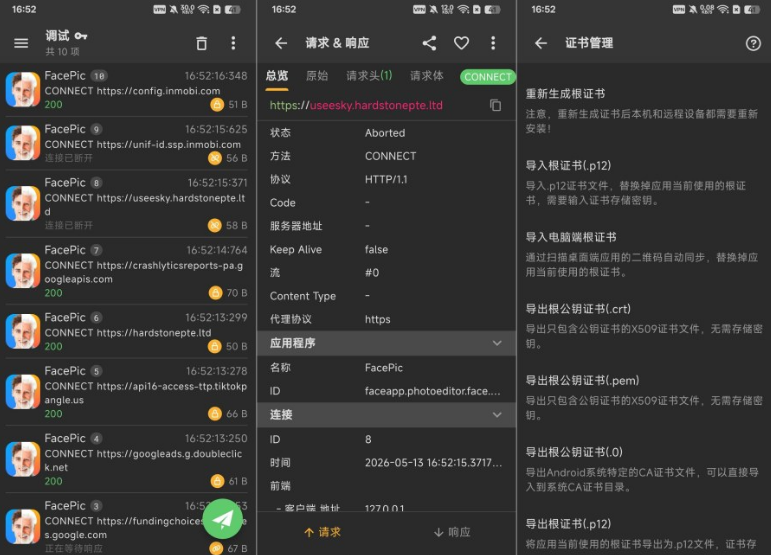This screenshot has height=555, width=771.
Task: Open help icon on 证书管理 page
Action: (x=753, y=43)
